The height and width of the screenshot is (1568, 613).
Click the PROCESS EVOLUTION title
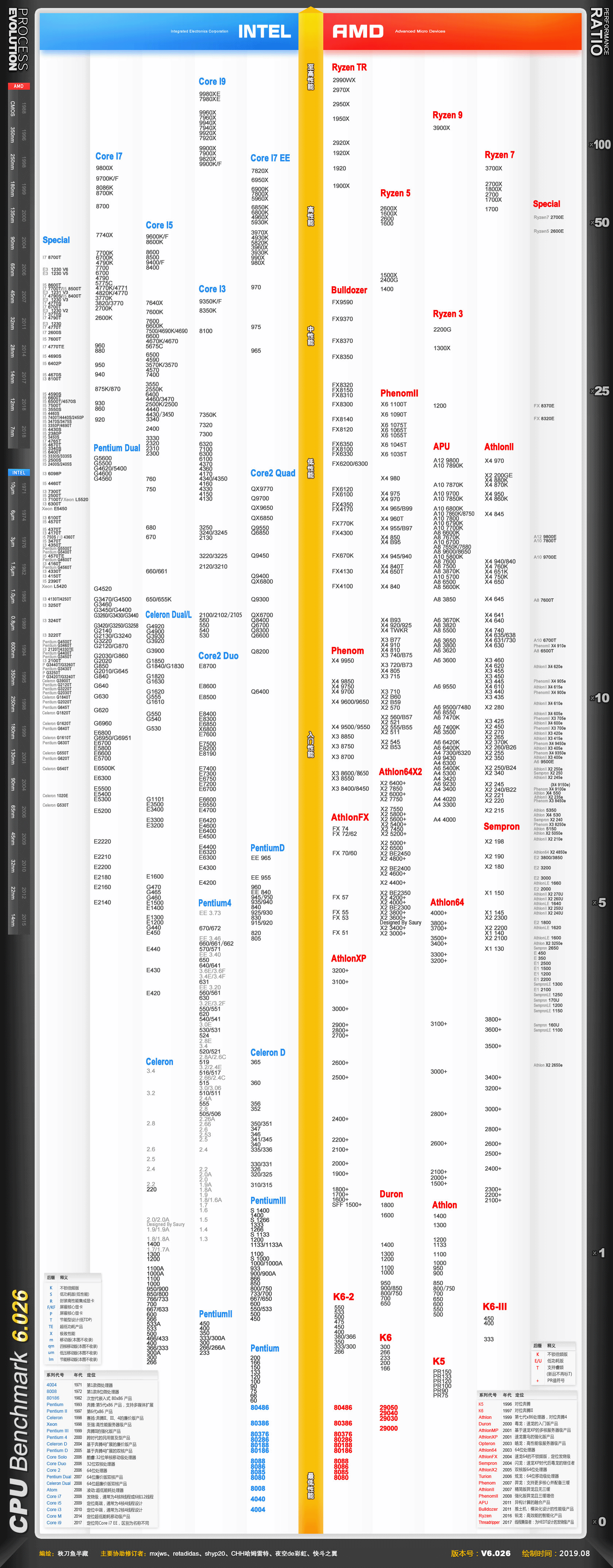coord(18,40)
